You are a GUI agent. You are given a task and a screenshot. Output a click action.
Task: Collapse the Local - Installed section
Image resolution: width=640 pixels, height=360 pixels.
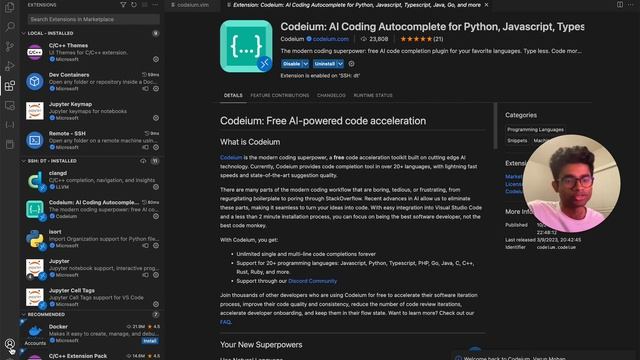(x=23, y=33)
